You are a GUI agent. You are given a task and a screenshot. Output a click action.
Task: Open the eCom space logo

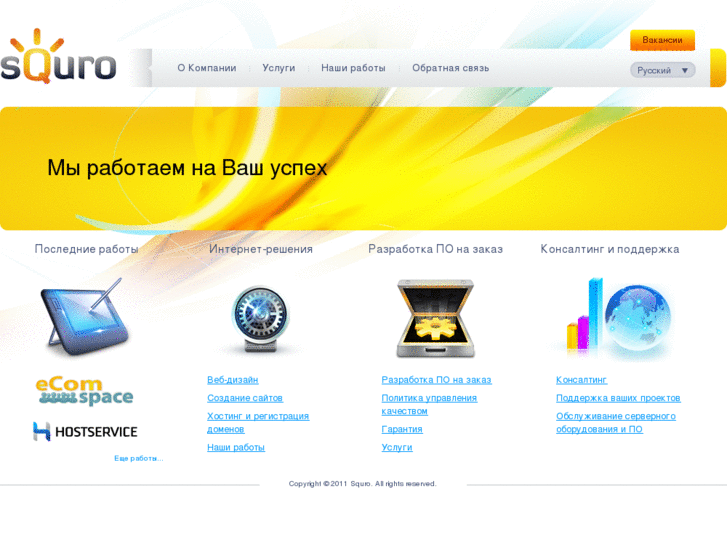(x=84, y=392)
